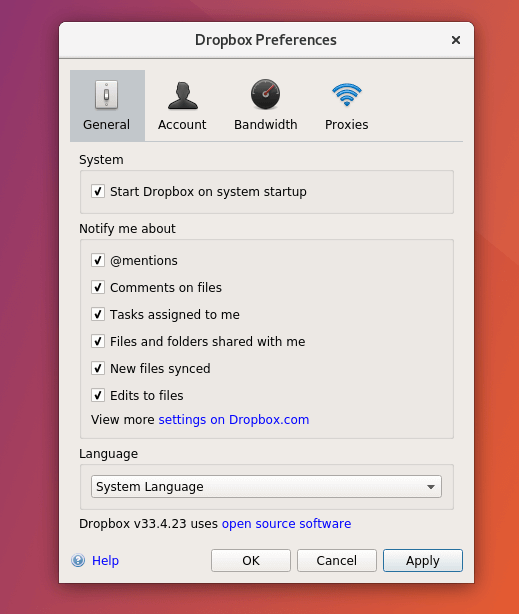Switch to the Account tab
Screen dimensions: 519x614
[x=182, y=106]
